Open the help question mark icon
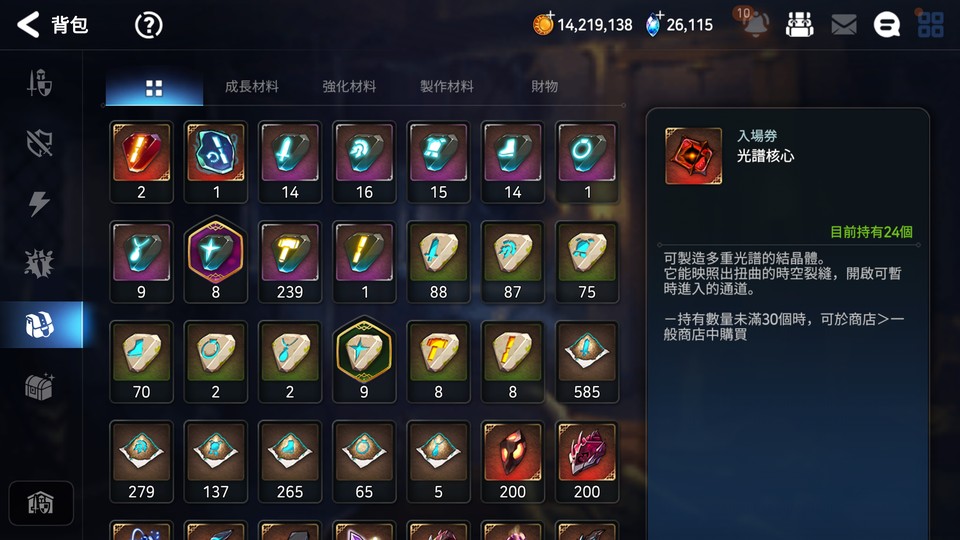This screenshot has height=540, width=960. click(148, 25)
